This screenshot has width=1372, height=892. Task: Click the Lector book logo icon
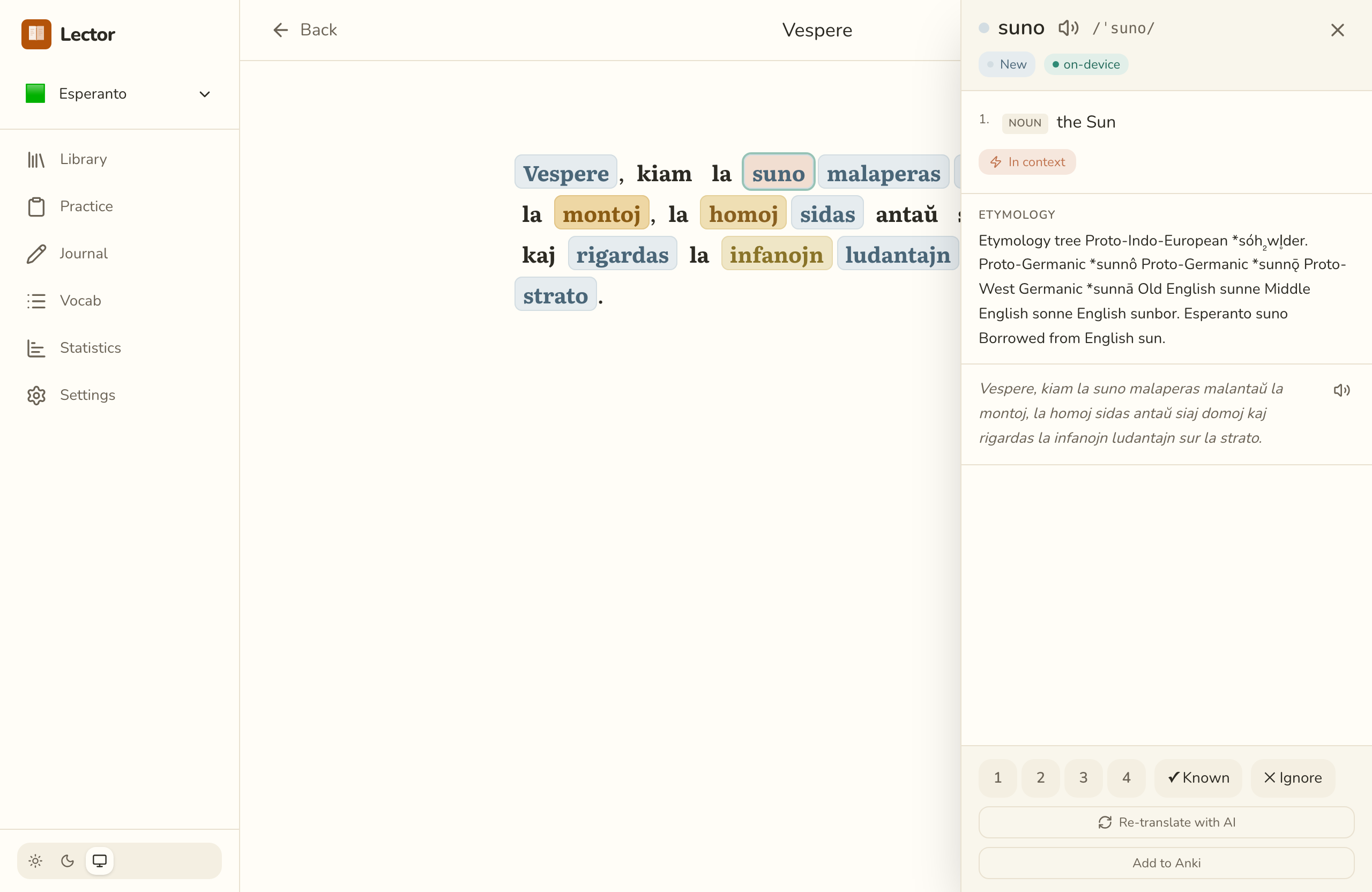coord(36,34)
